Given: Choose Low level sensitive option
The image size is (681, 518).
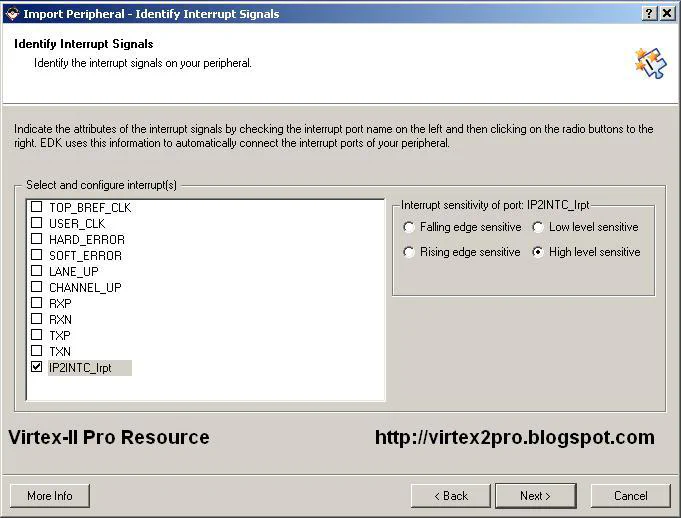Looking at the screenshot, I should tap(538, 227).
